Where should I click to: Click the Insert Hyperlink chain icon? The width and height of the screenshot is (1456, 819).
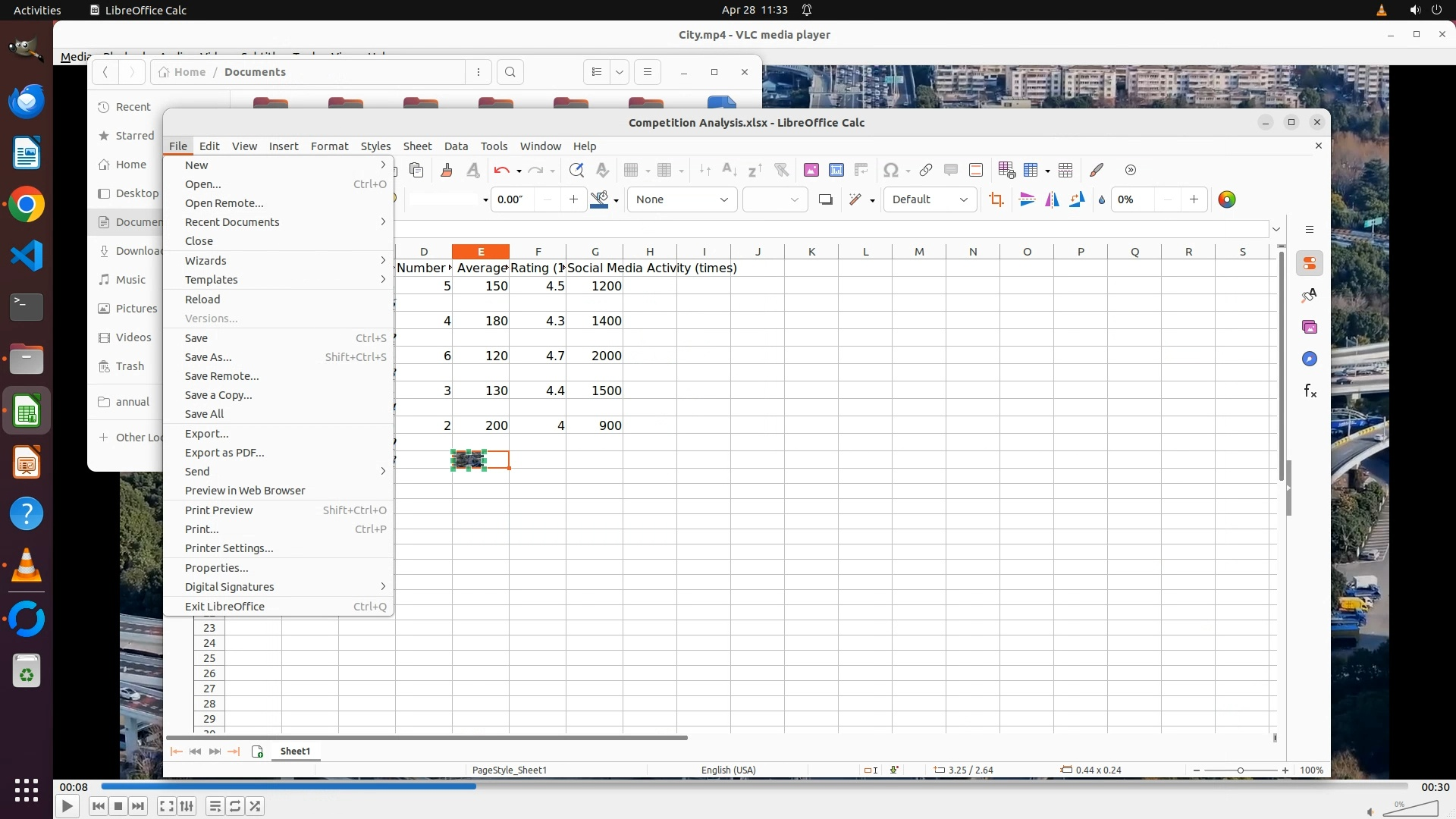tap(925, 170)
